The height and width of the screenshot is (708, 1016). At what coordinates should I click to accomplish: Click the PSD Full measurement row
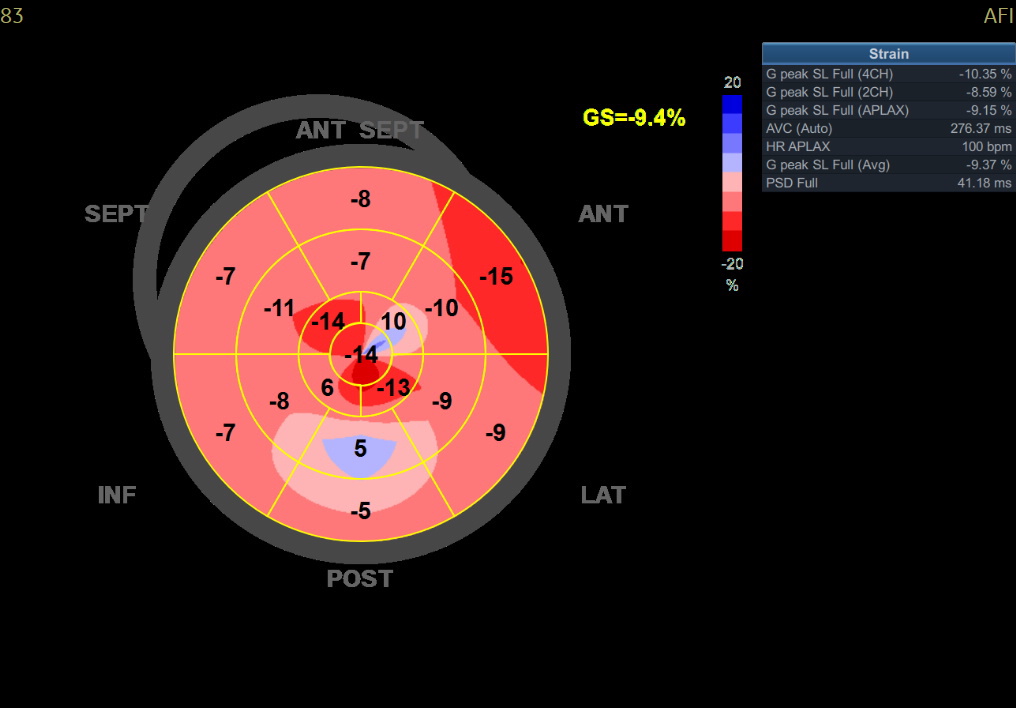click(888, 183)
